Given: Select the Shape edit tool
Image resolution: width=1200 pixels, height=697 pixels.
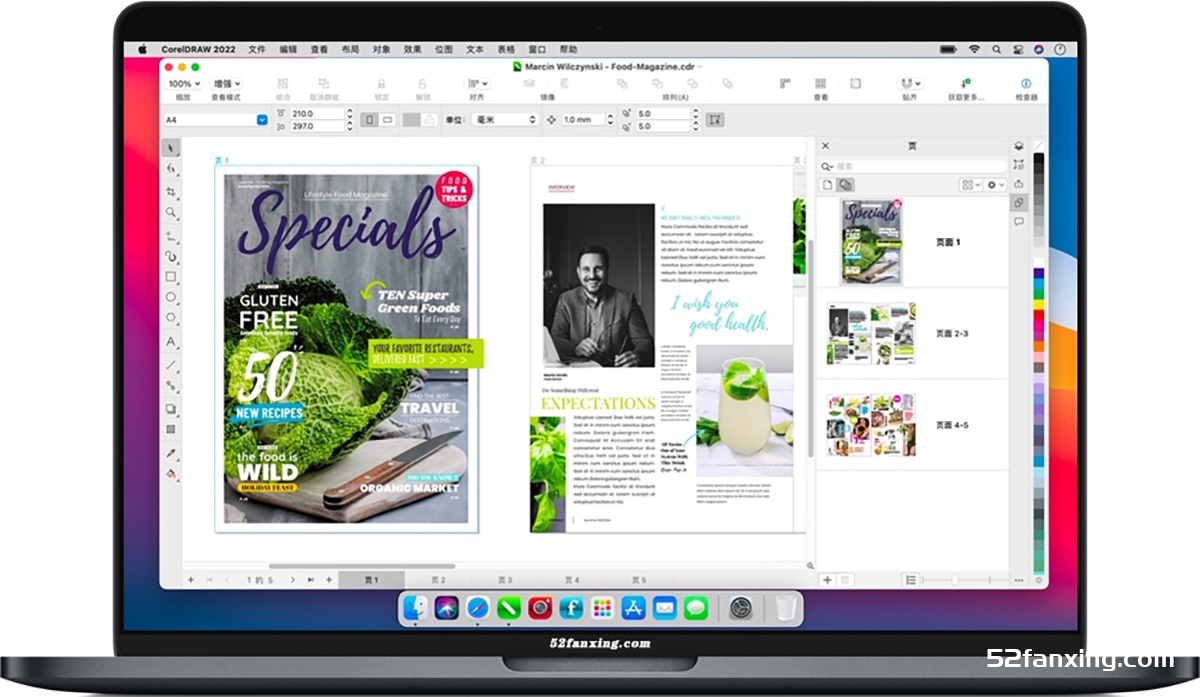Looking at the screenshot, I should pos(171,170).
